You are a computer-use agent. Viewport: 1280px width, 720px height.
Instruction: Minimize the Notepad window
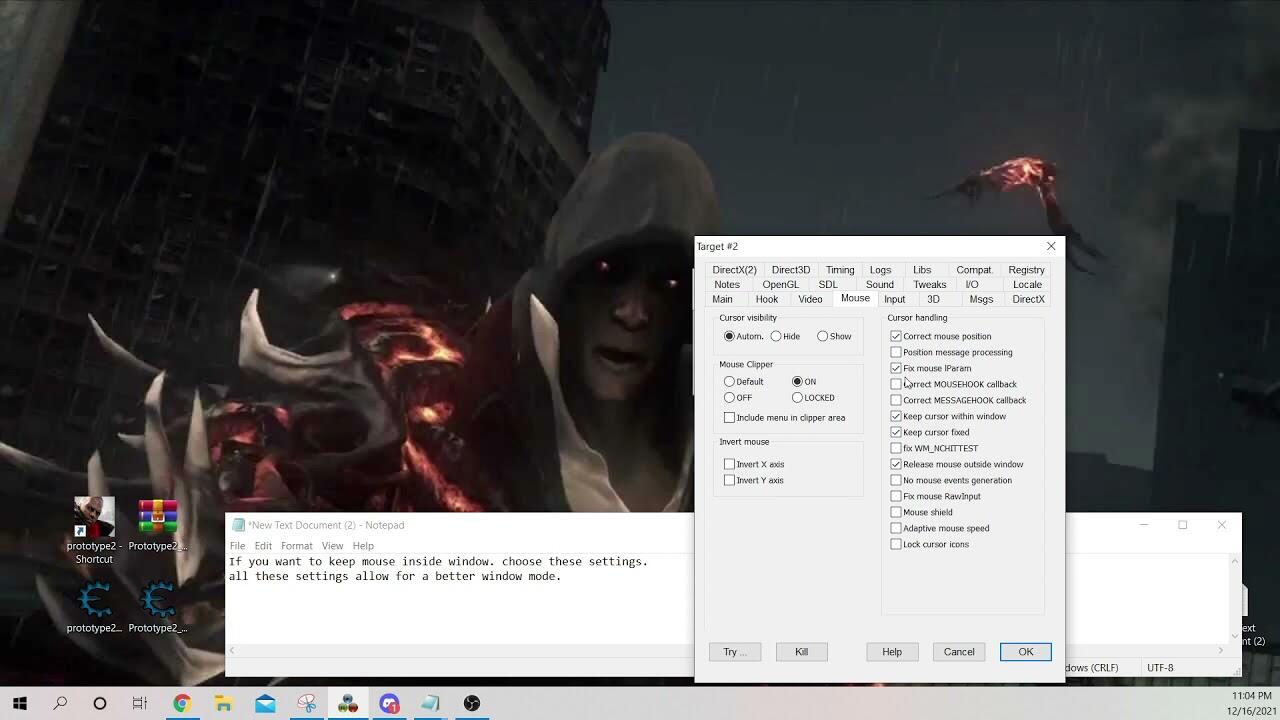(x=1144, y=525)
